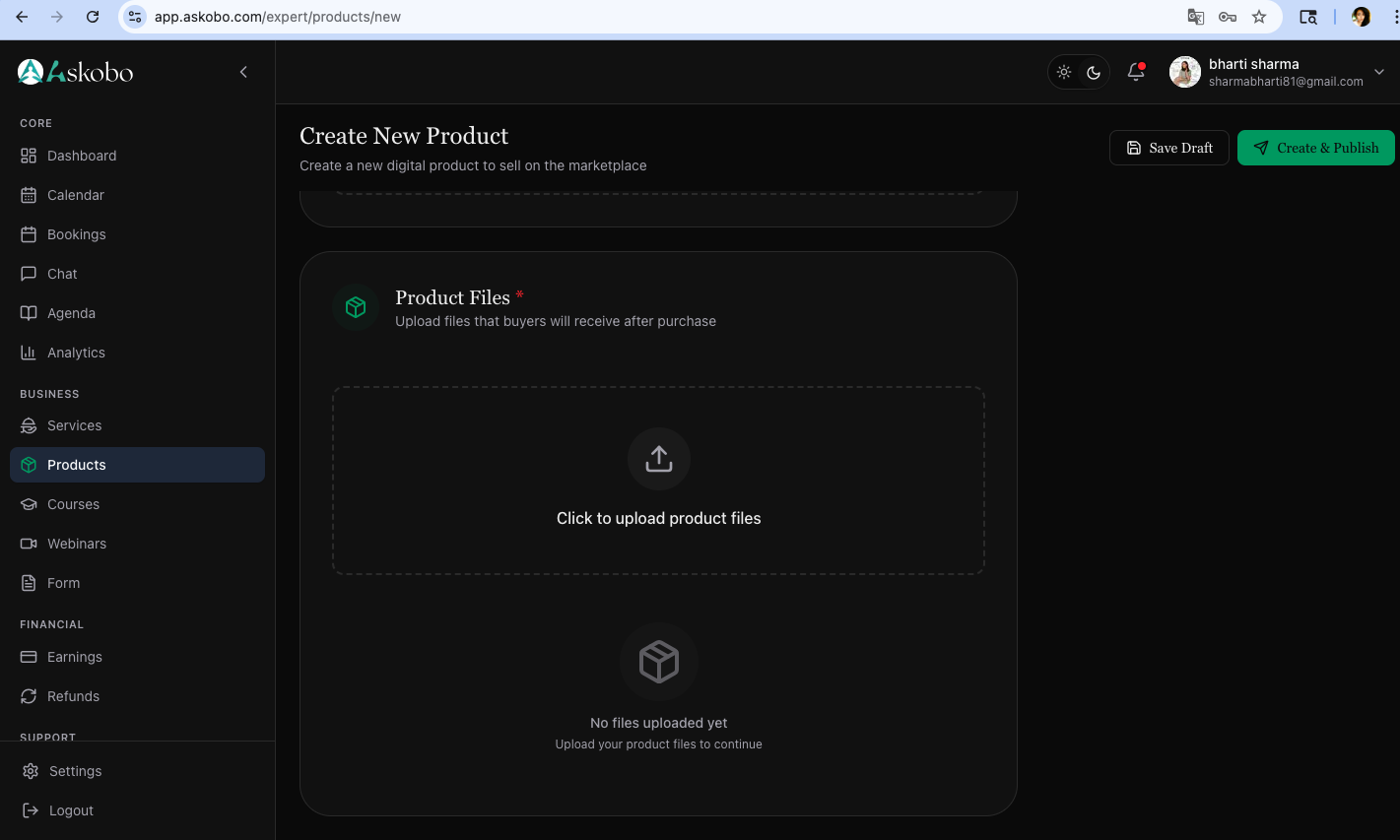
Task: Collapse the sidebar with the chevron arrow
Action: (x=243, y=72)
